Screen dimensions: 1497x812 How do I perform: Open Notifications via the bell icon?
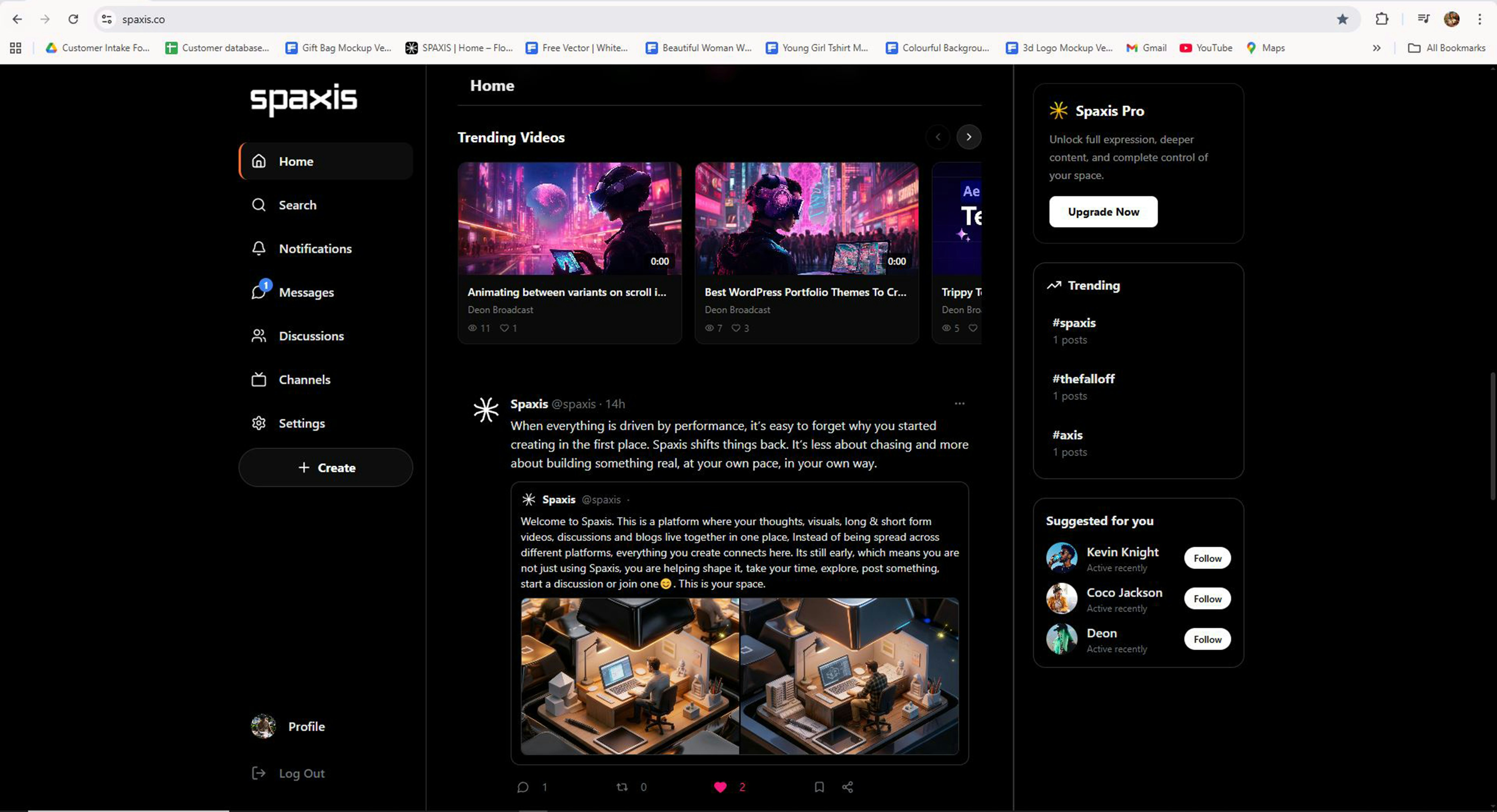(258, 249)
